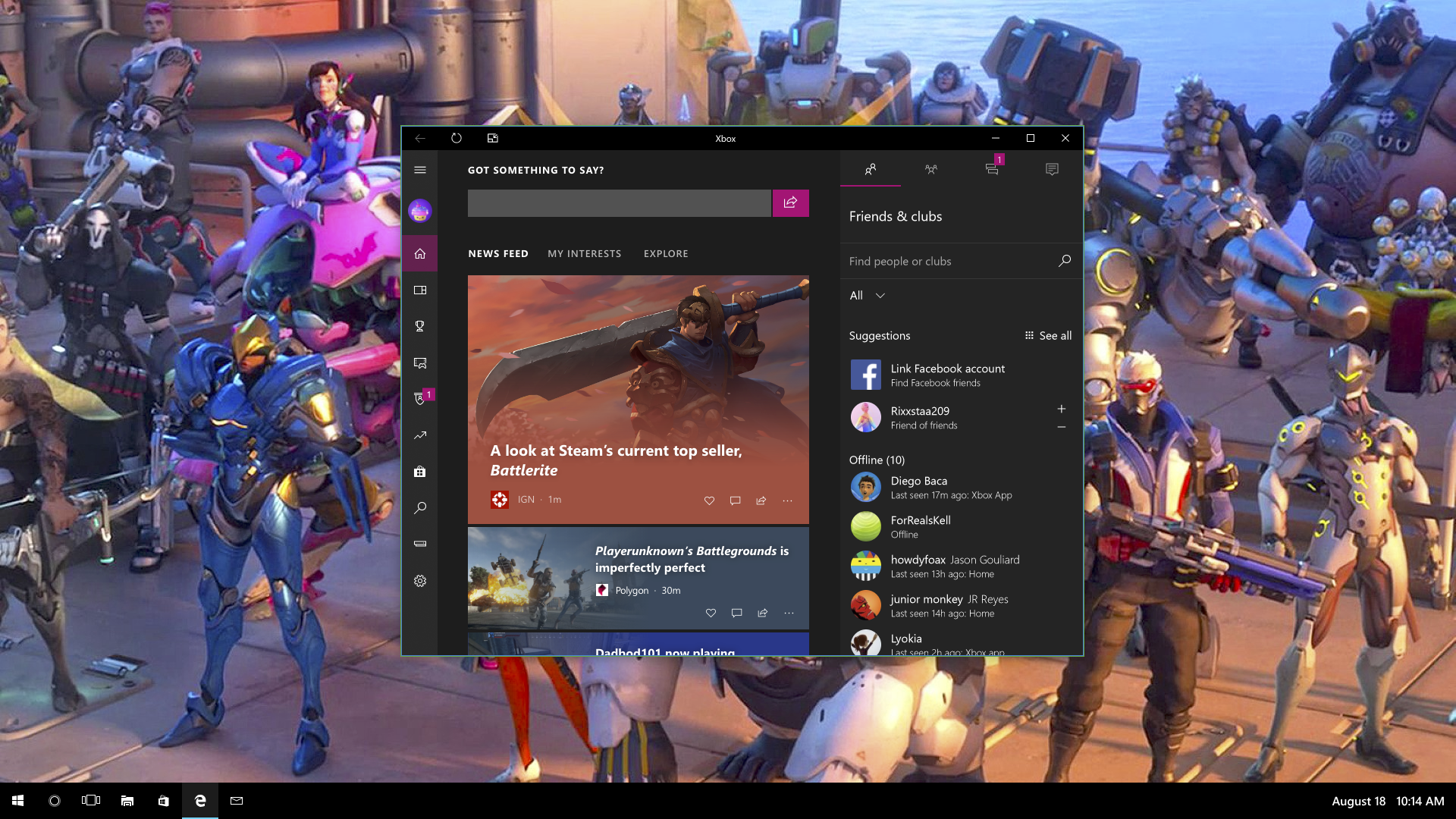Click the Offline (10) header
Image resolution: width=1456 pixels, height=819 pixels.
[877, 460]
